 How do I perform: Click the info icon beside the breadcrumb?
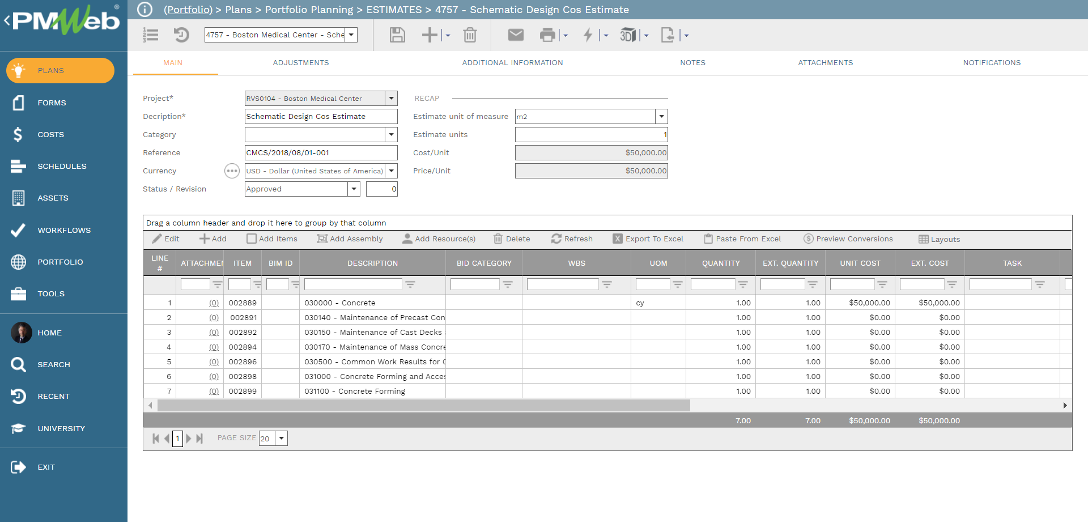pyautogui.click(x=144, y=10)
